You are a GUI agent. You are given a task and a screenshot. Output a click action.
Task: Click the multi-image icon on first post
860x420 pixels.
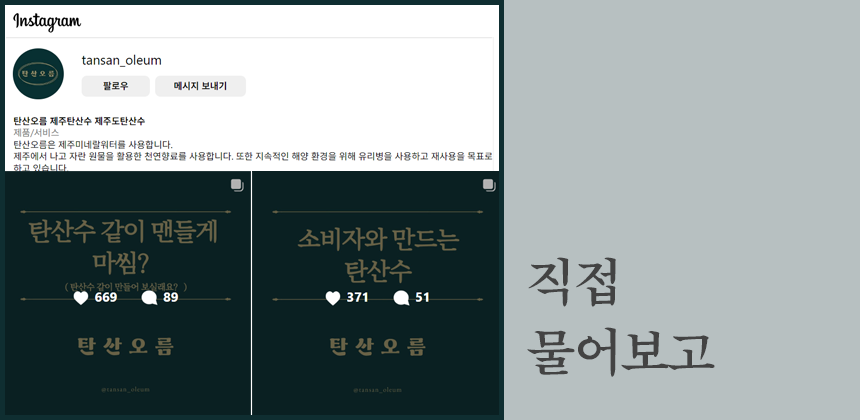237,185
